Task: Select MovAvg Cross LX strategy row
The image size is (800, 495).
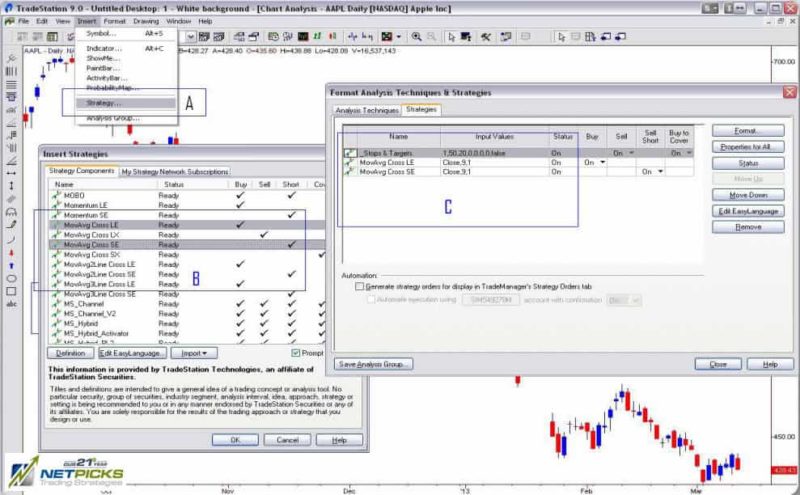Action: tap(187, 235)
